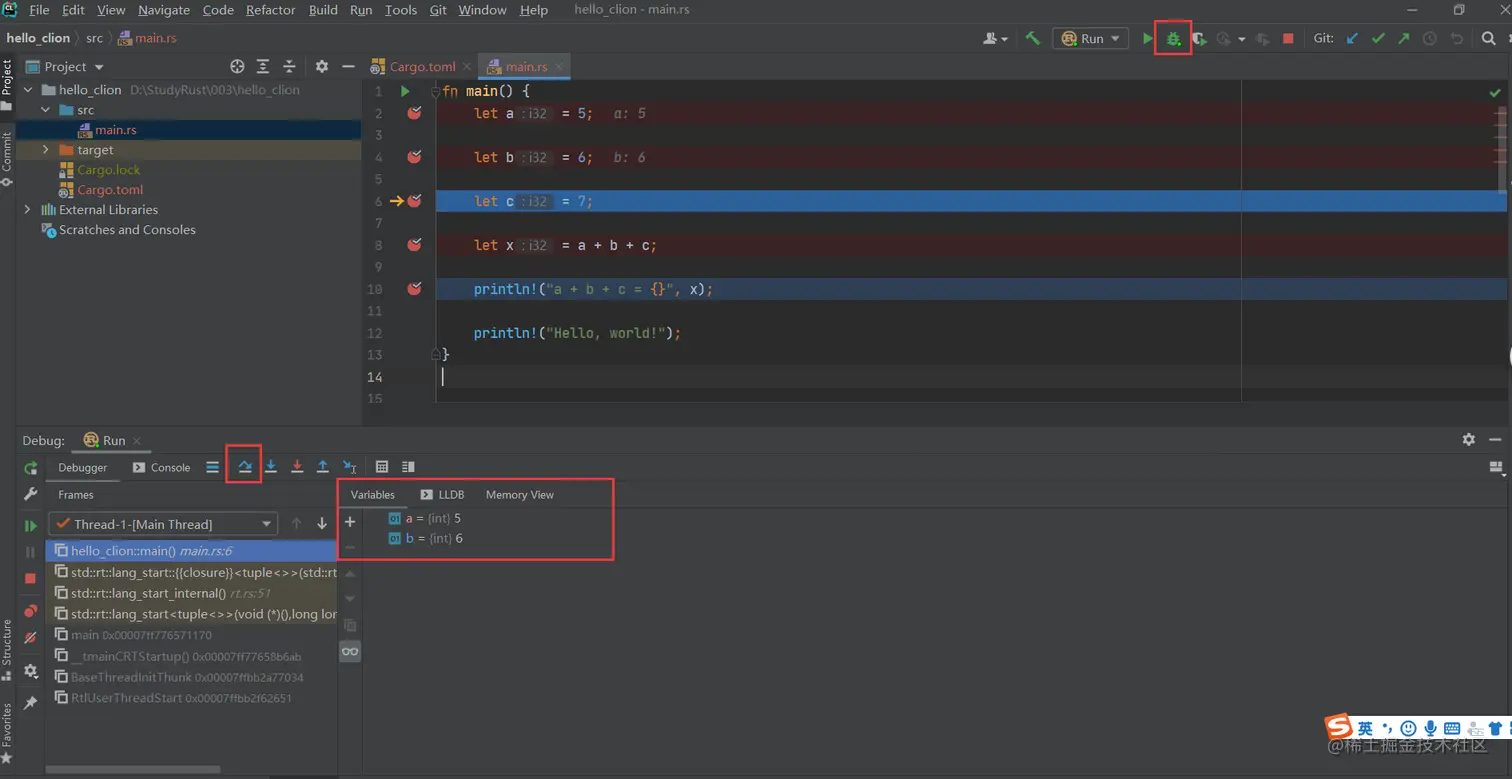Open Project panel gear settings
Viewport: 1512px width, 779px height.
(322, 66)
